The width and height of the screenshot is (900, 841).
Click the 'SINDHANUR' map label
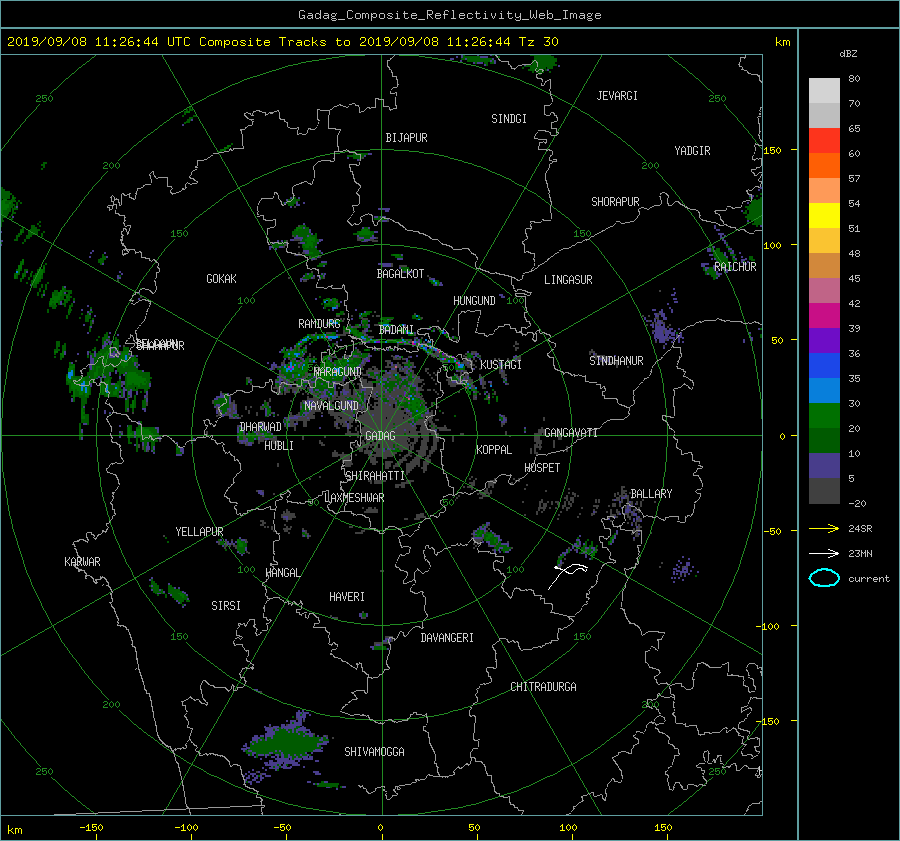[x=616, y=361]
